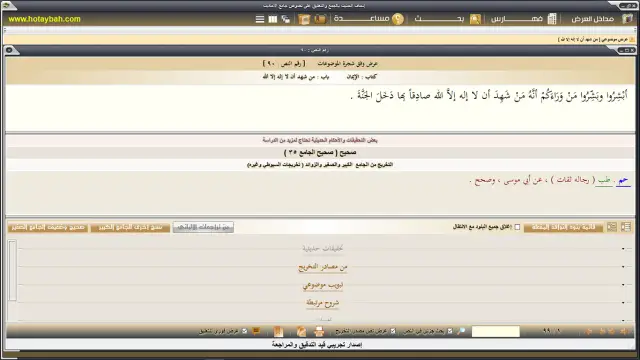Go to the first text with the rightmost arrow
The width and height of the screenshot is (640, 360).
click(624, 331)
